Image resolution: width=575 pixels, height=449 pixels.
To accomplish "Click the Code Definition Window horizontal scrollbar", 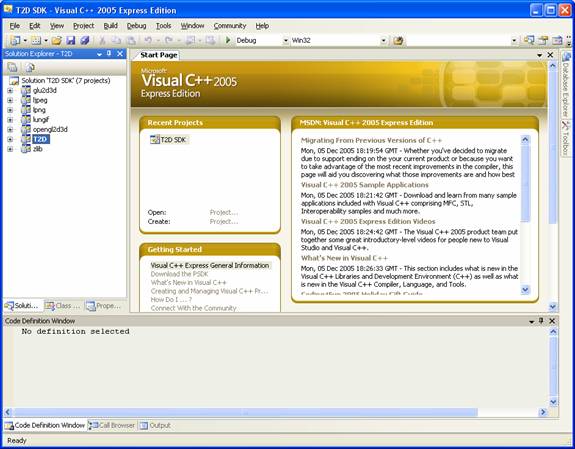I will [275, 412].
